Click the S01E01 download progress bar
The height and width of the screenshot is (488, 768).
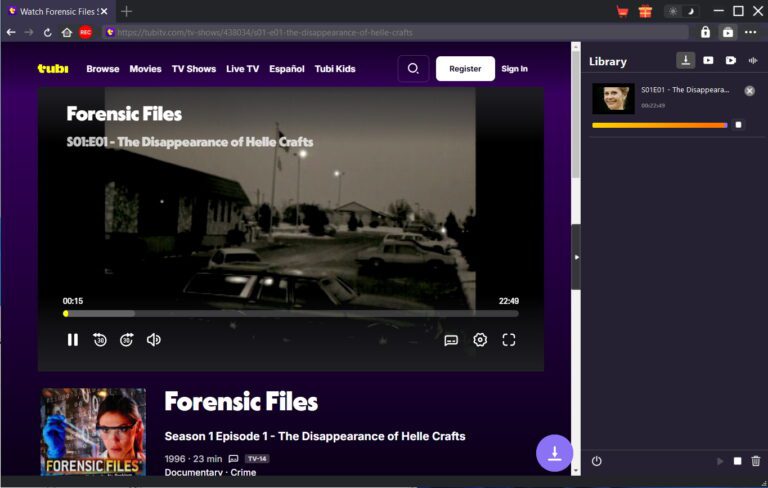[x=660, y=125]
